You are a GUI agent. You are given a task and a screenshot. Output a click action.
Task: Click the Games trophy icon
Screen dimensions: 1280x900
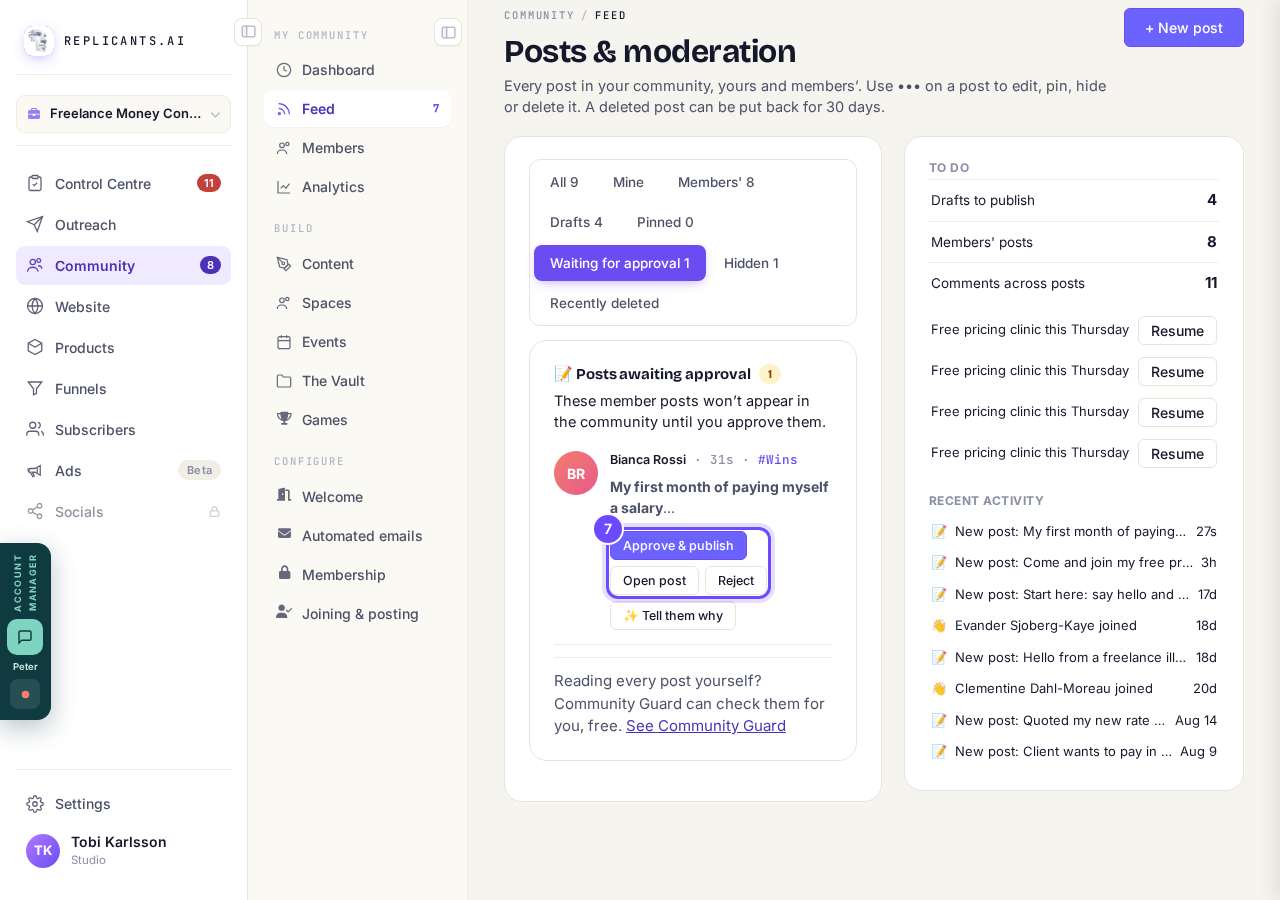(284, 419)
